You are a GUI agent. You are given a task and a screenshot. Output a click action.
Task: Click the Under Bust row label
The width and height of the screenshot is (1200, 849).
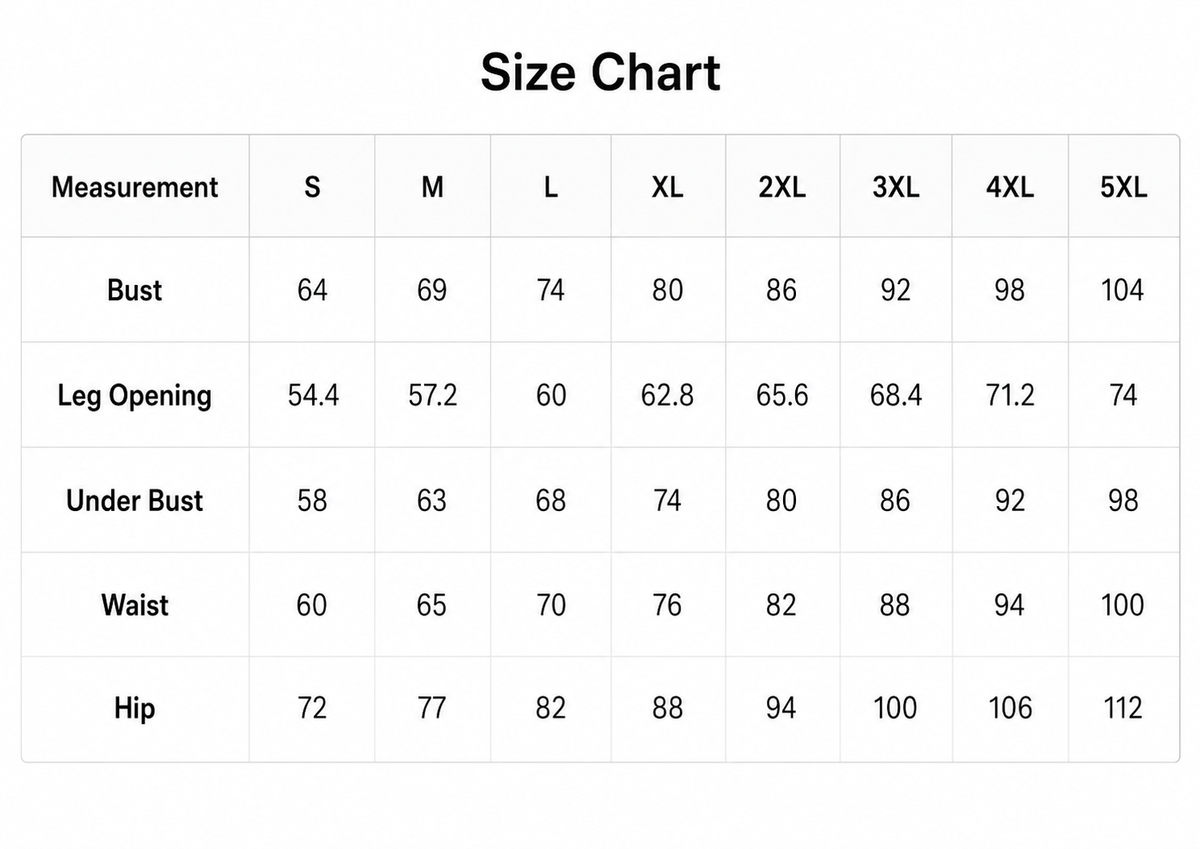(135, 500)
